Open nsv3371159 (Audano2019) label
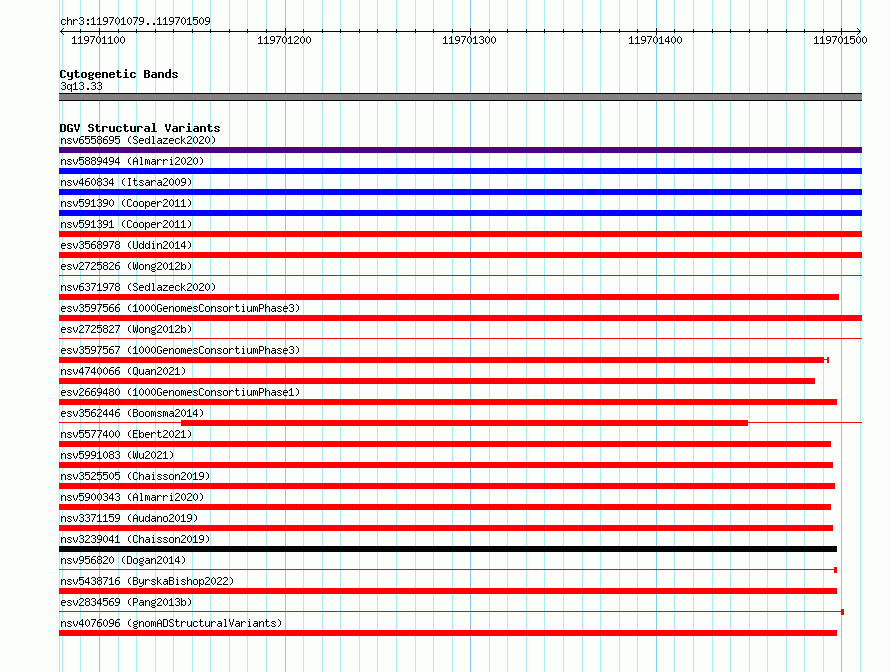Viewport: 890px width, 672px height. [129, 518]
